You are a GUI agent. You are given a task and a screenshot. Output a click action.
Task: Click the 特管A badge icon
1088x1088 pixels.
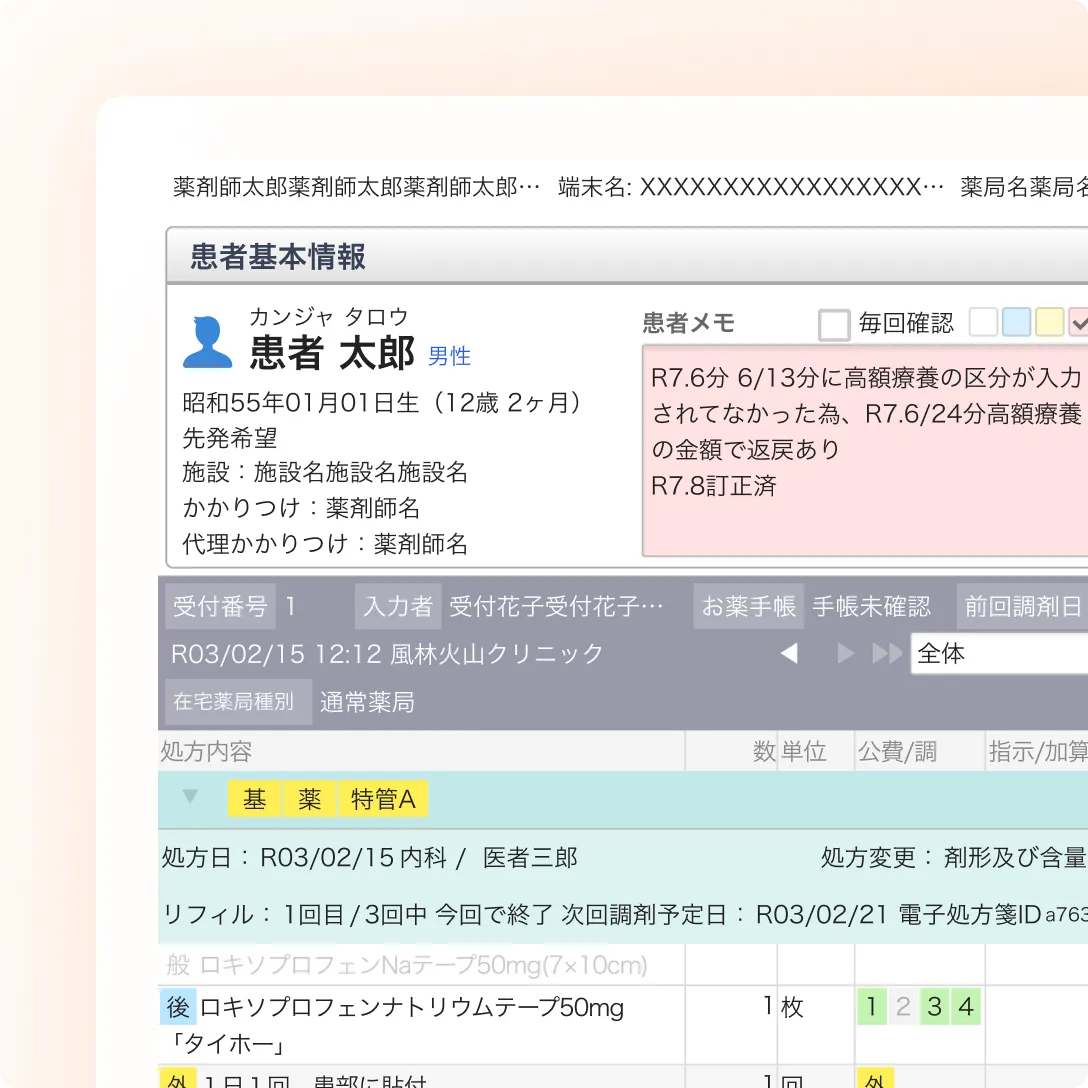[x=384, y=799]
